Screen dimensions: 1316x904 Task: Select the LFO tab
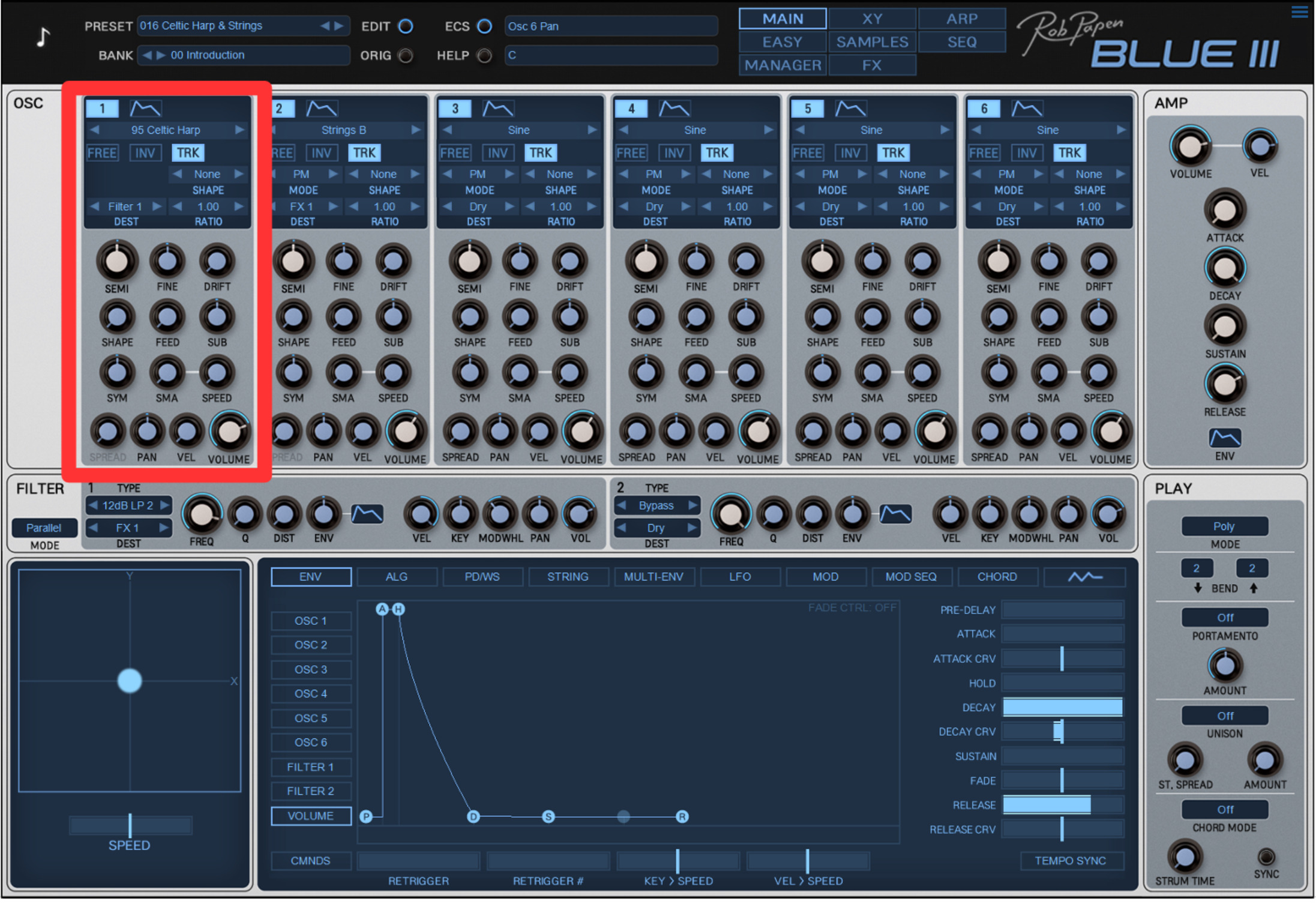click(739, 577)
